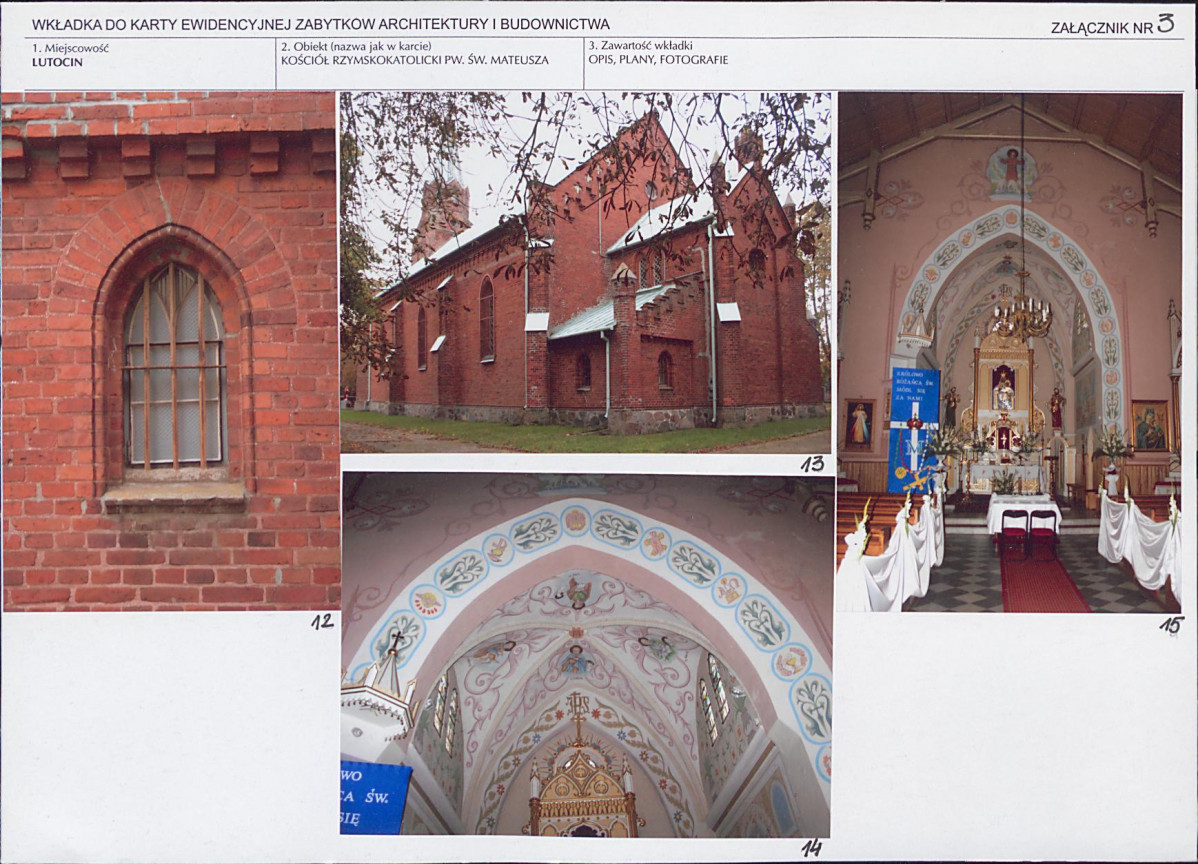Viewport: 1198px width, 864px height.
Task: Click the 3. Zawartość wkładki label
Action: tap(640, 46)
